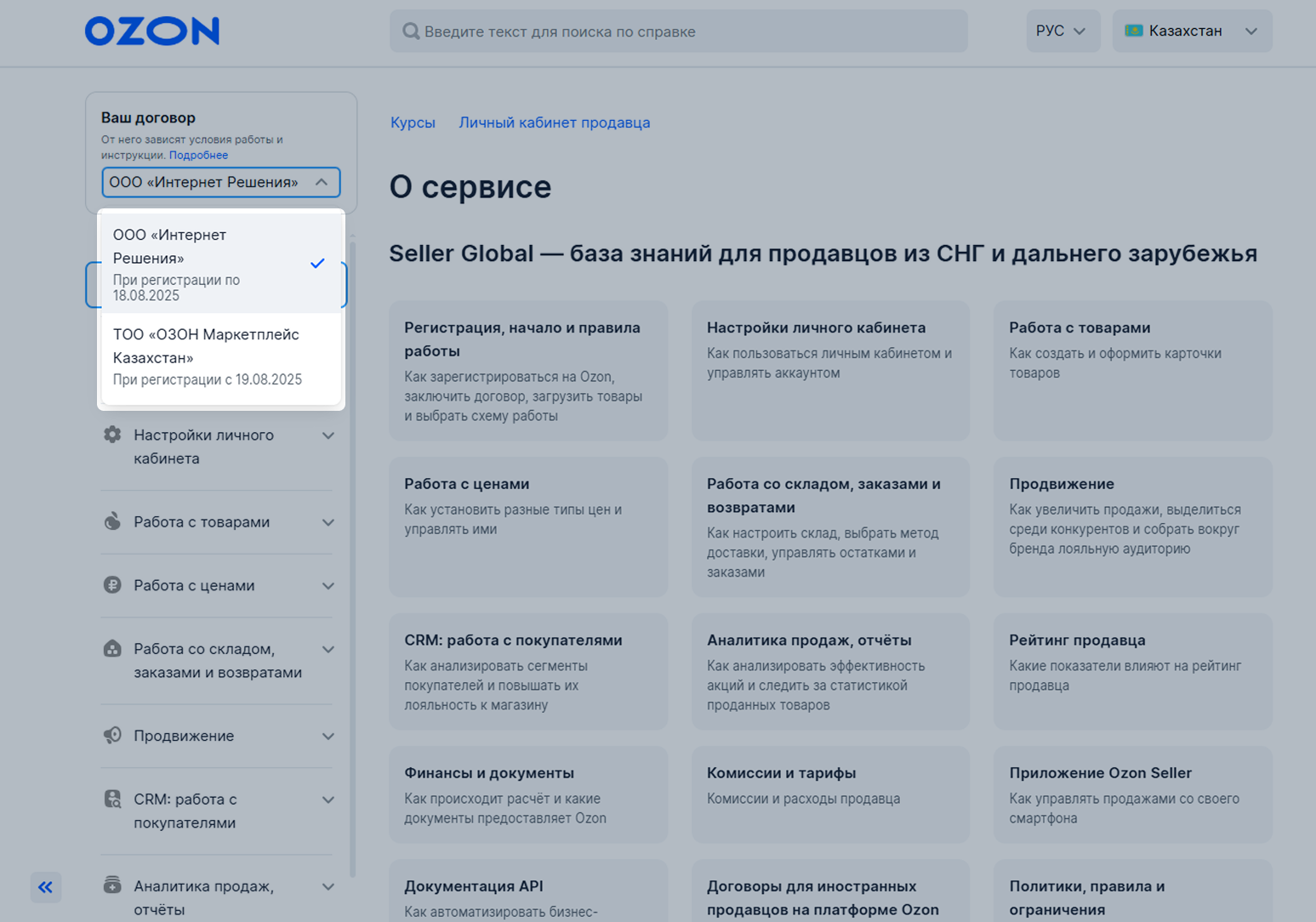Viewport: 1316px width, 922px height.
Task: Open the Рейтинг продавца card
Action: 1133,671
